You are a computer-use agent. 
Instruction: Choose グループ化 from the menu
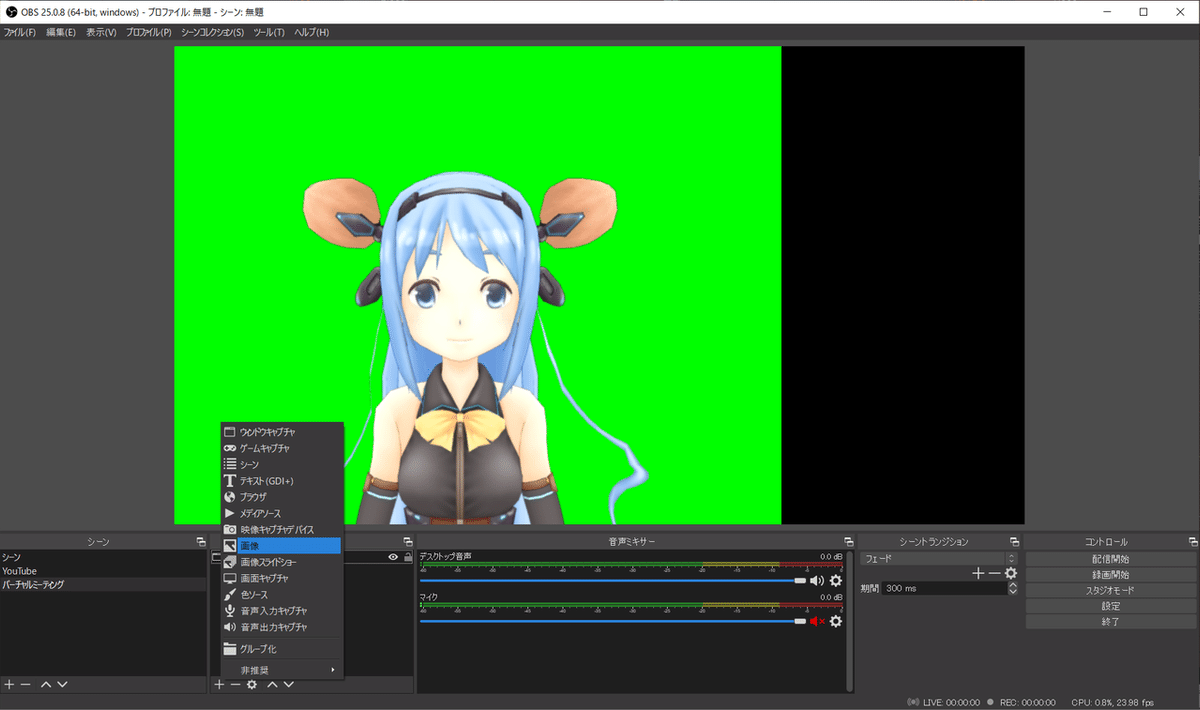(x=281, y=648)
